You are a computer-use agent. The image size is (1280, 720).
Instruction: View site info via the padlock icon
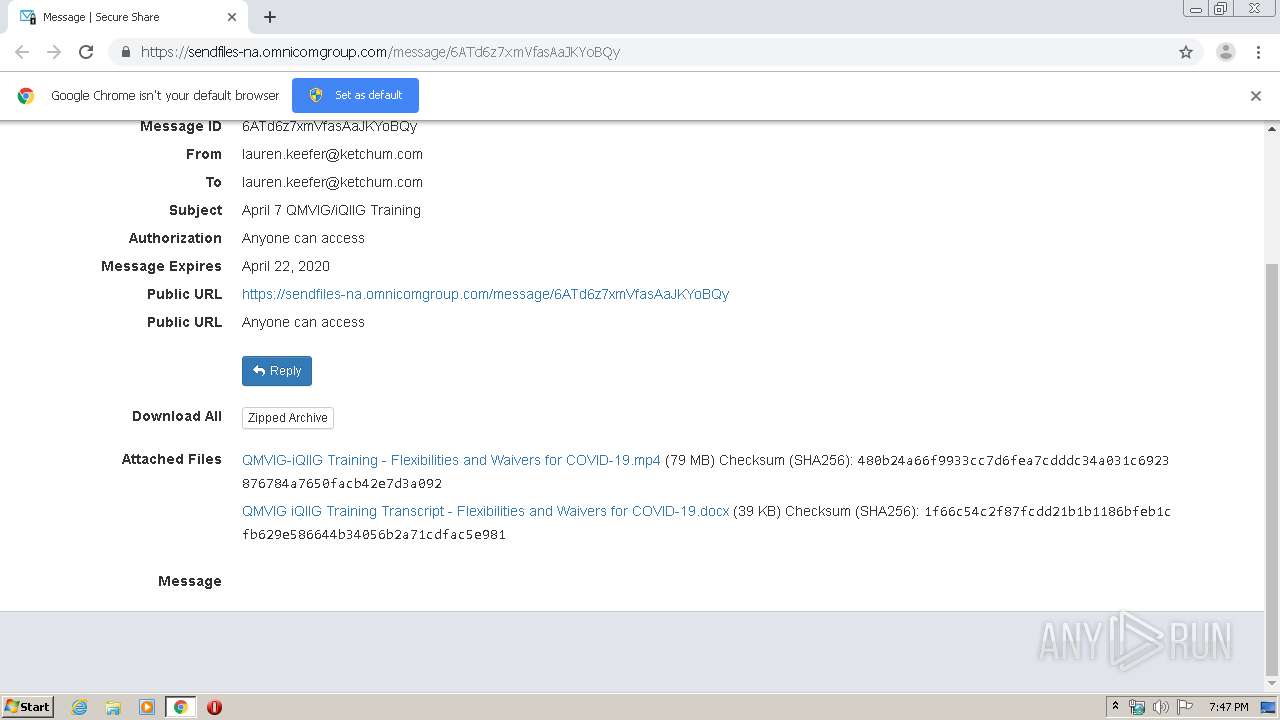[125, 52]
